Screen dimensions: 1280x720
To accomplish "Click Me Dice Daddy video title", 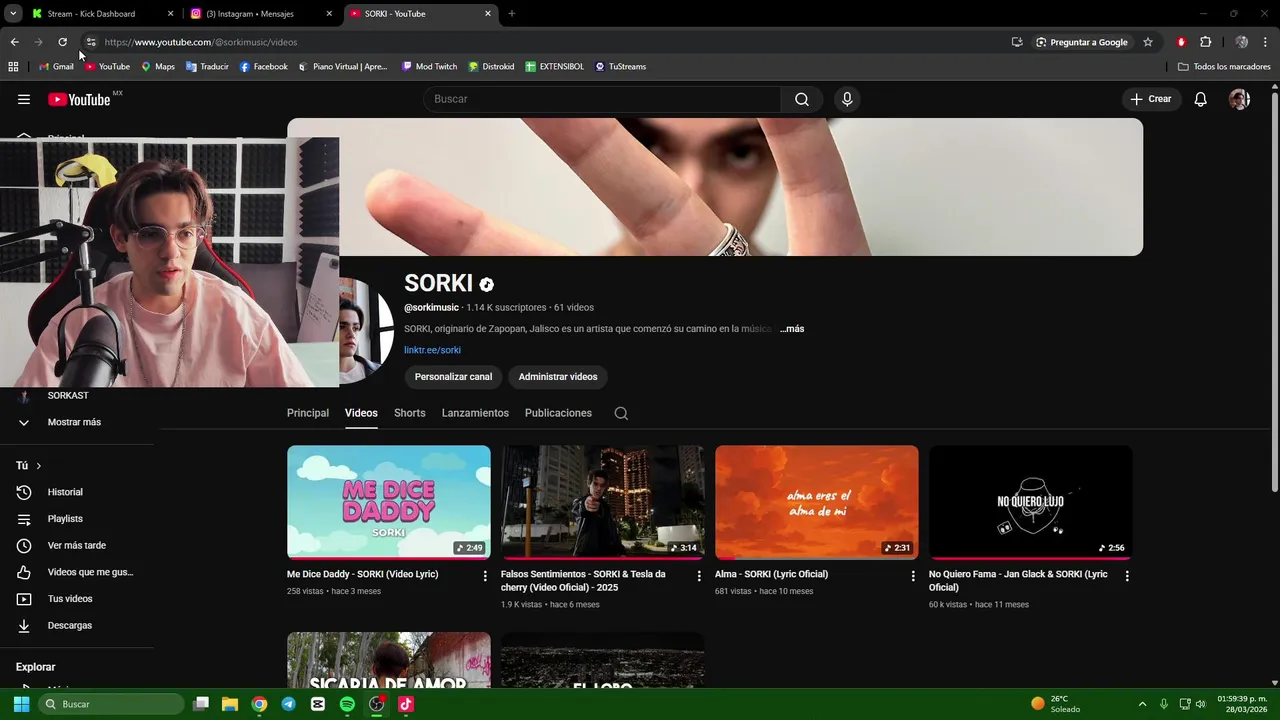I will point(362,574).
